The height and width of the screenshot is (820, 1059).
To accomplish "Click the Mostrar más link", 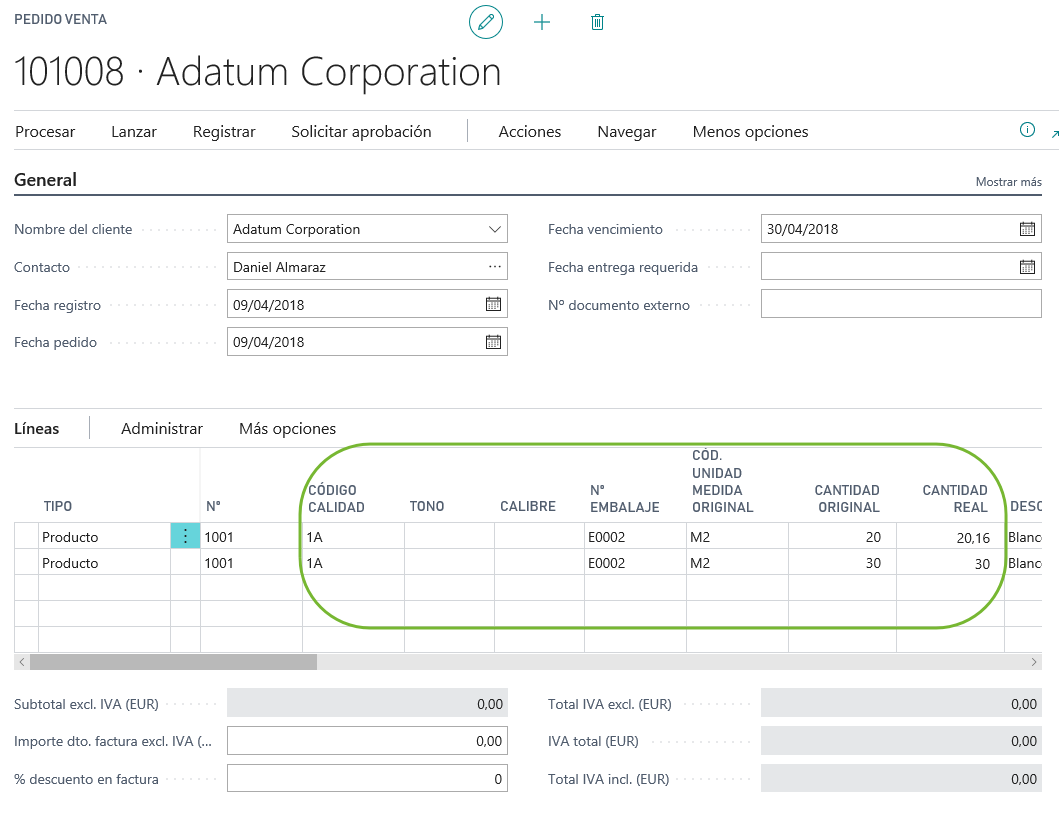I will pyautogui.click(x=1008, y=182).
